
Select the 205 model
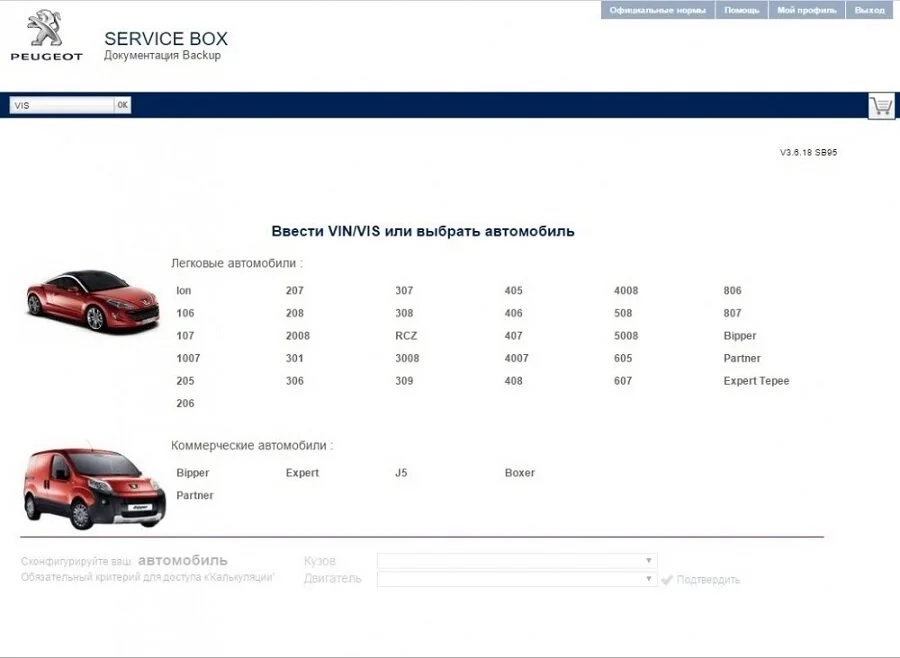pos(185,381)
